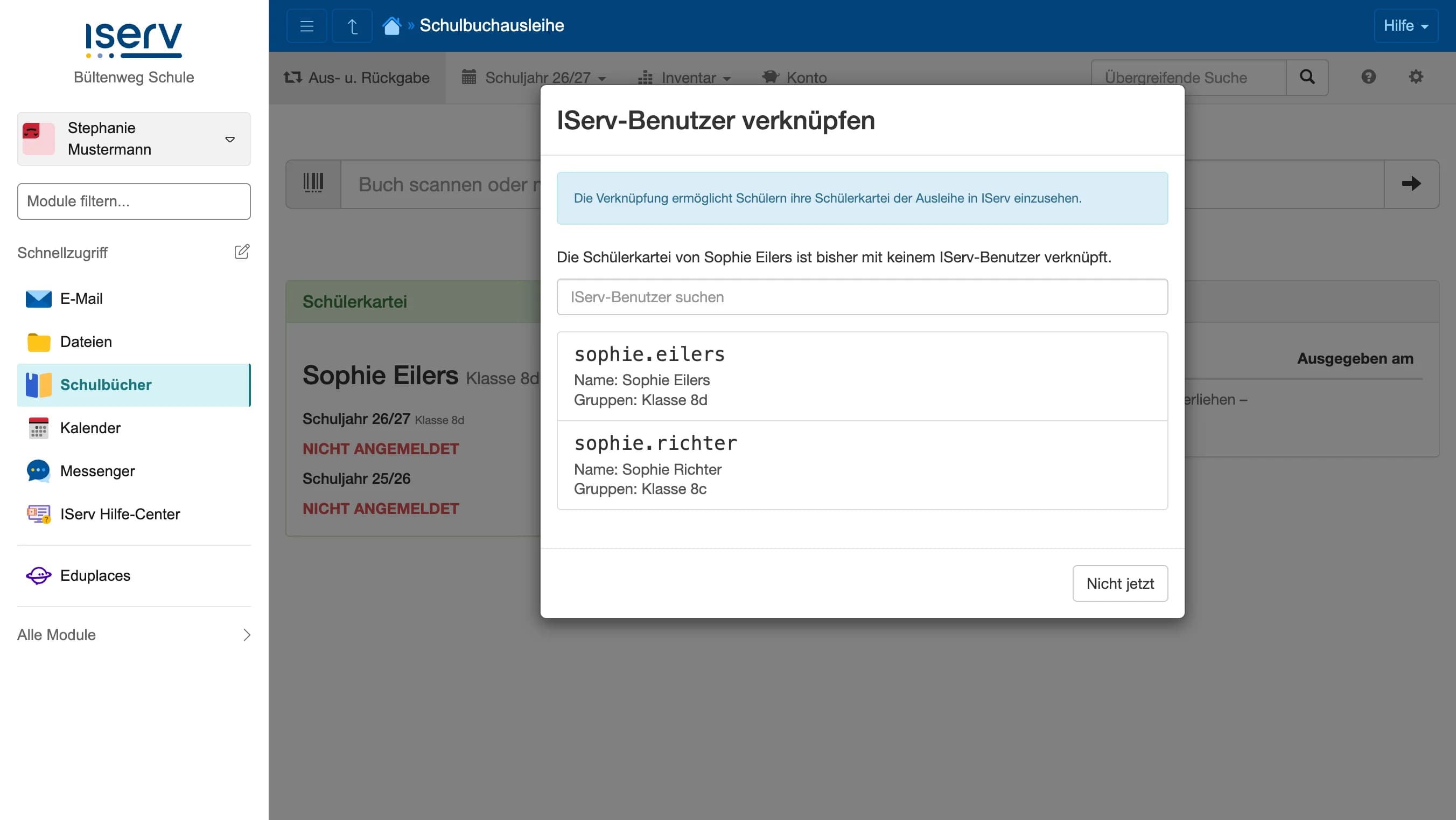
Task: Click the Bültenweg Schule name
Action: tap(134, 77)
